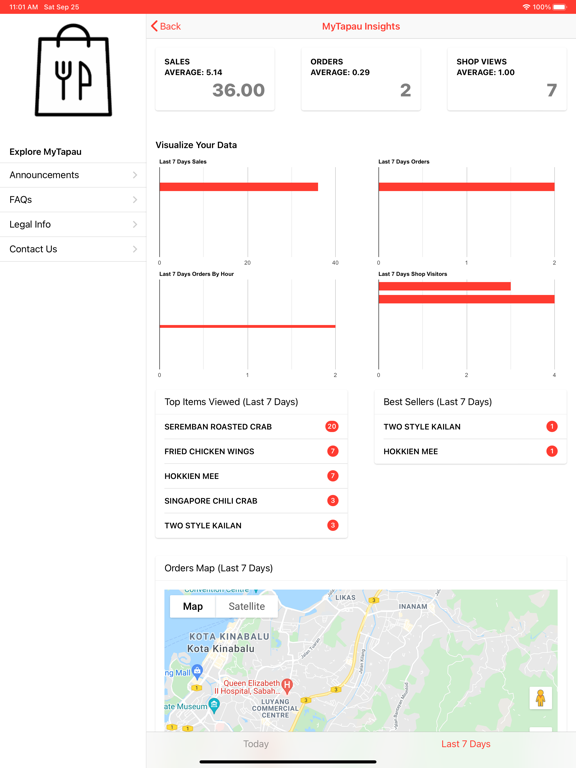Screen dimensions: 576x768
Task: Click the Orders By Hour bar
Action: (x=247, y=326)
